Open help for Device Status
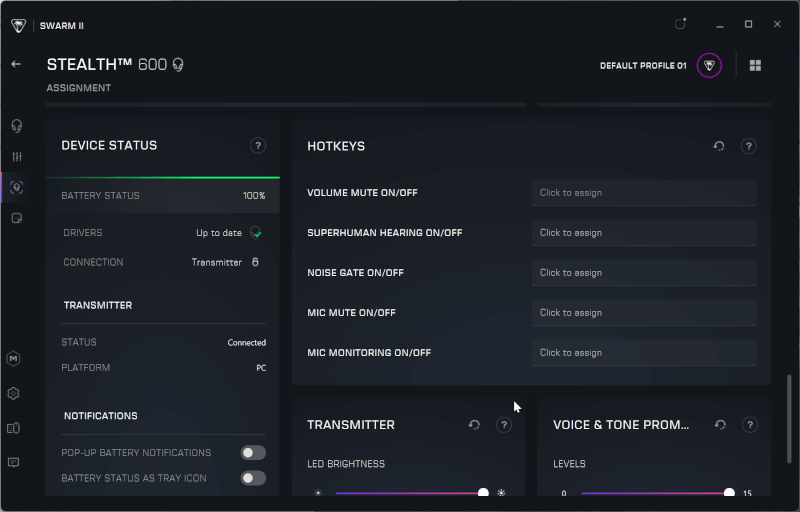Viewport: 800px width, 512px height. [258, 146]
